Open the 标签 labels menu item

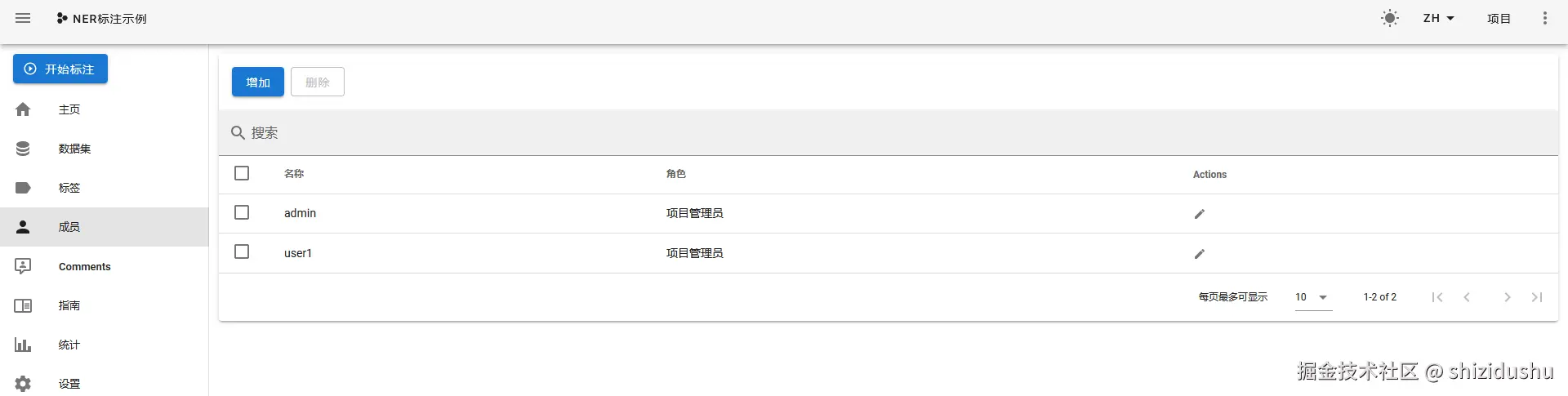click(x=69, y=188)
